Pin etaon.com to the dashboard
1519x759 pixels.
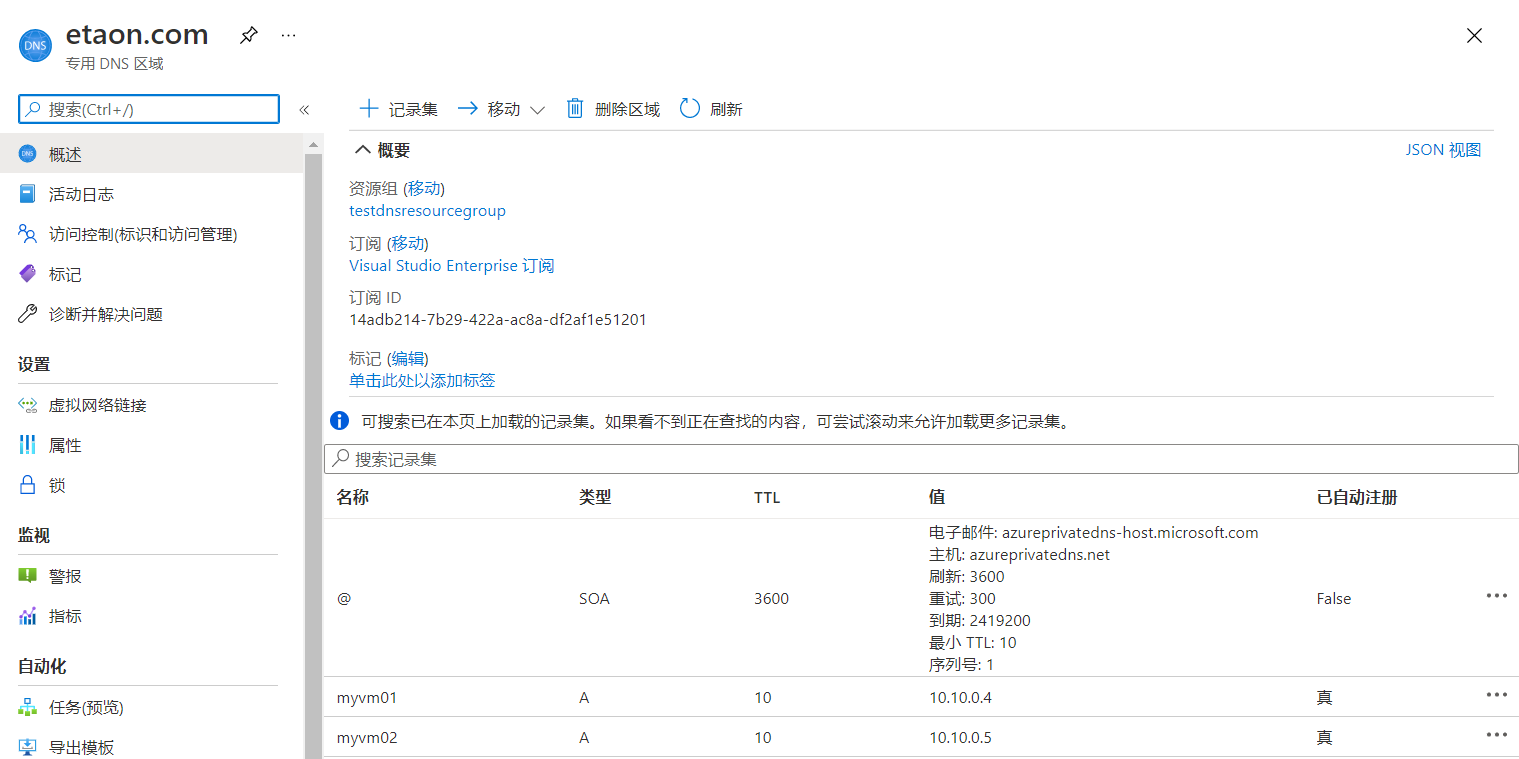[x=248, y=35]
